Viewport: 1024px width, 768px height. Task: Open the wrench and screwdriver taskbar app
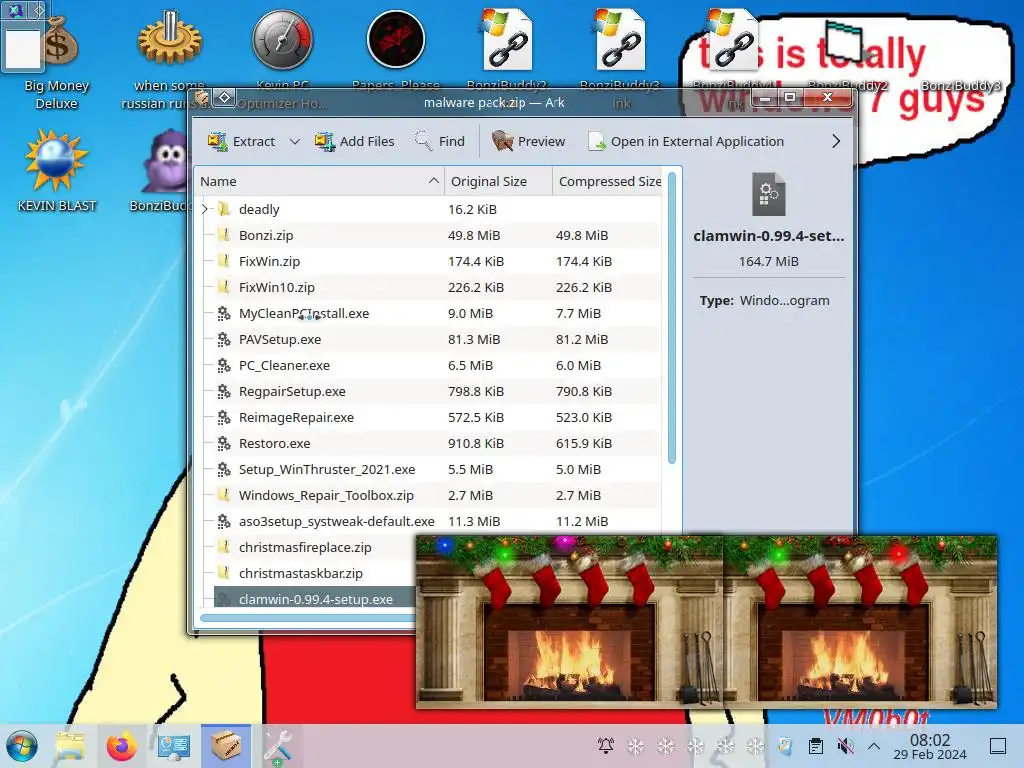point(278,746)
